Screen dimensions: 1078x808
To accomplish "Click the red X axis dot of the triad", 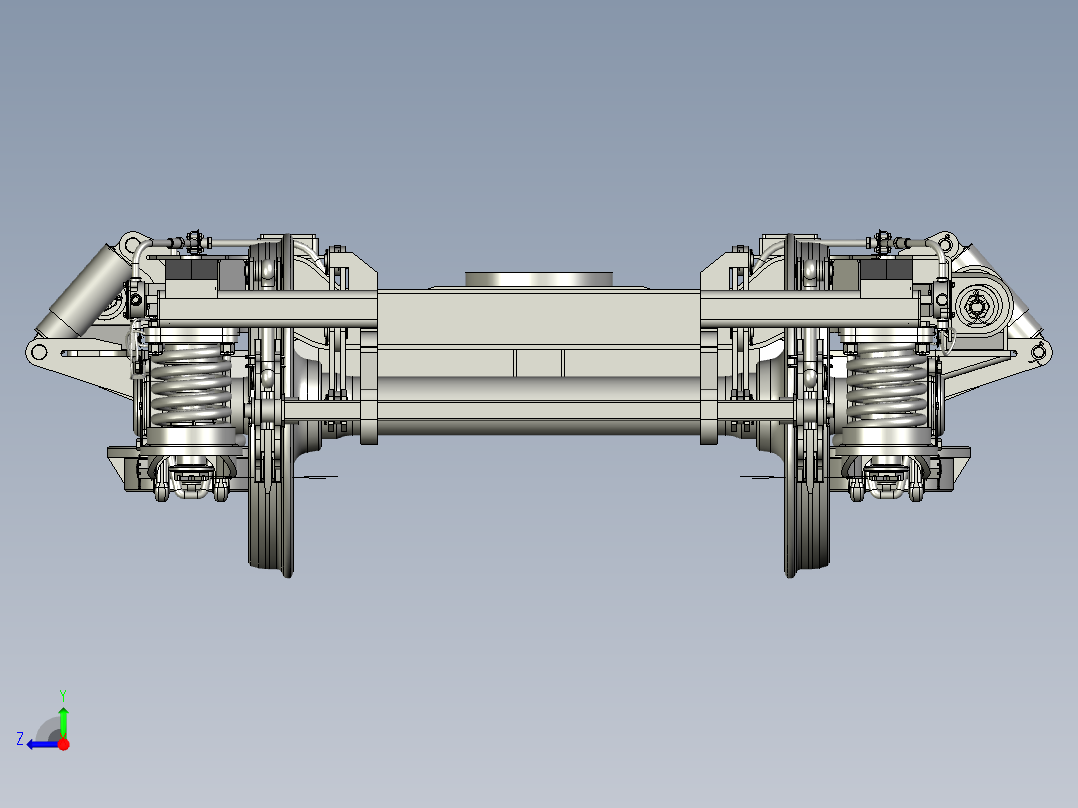I will (x=64, y=745).
